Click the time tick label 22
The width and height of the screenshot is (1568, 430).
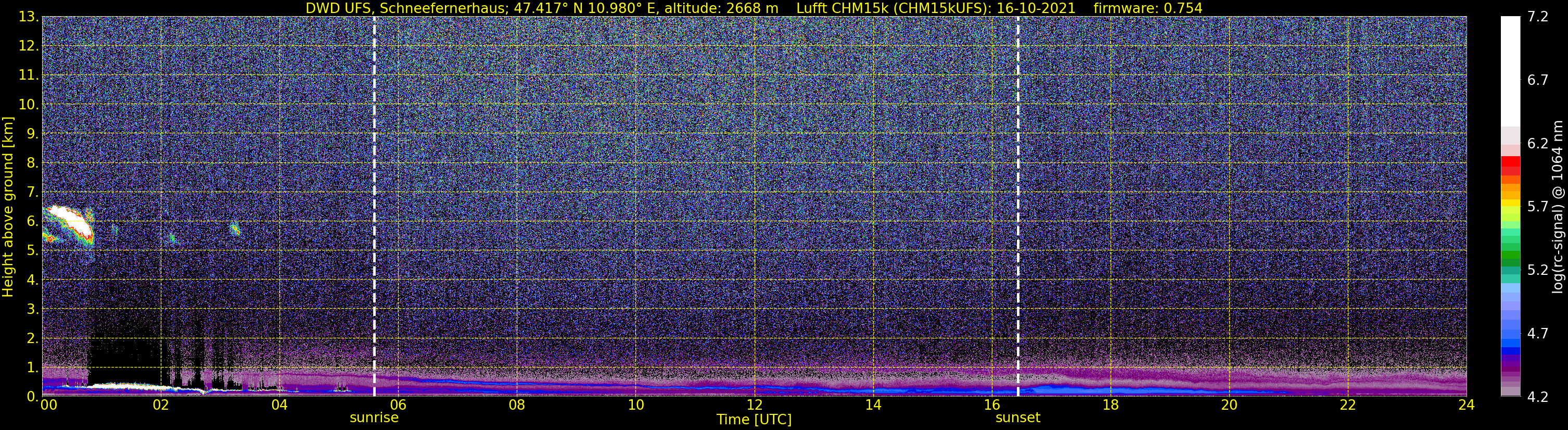1348,405
